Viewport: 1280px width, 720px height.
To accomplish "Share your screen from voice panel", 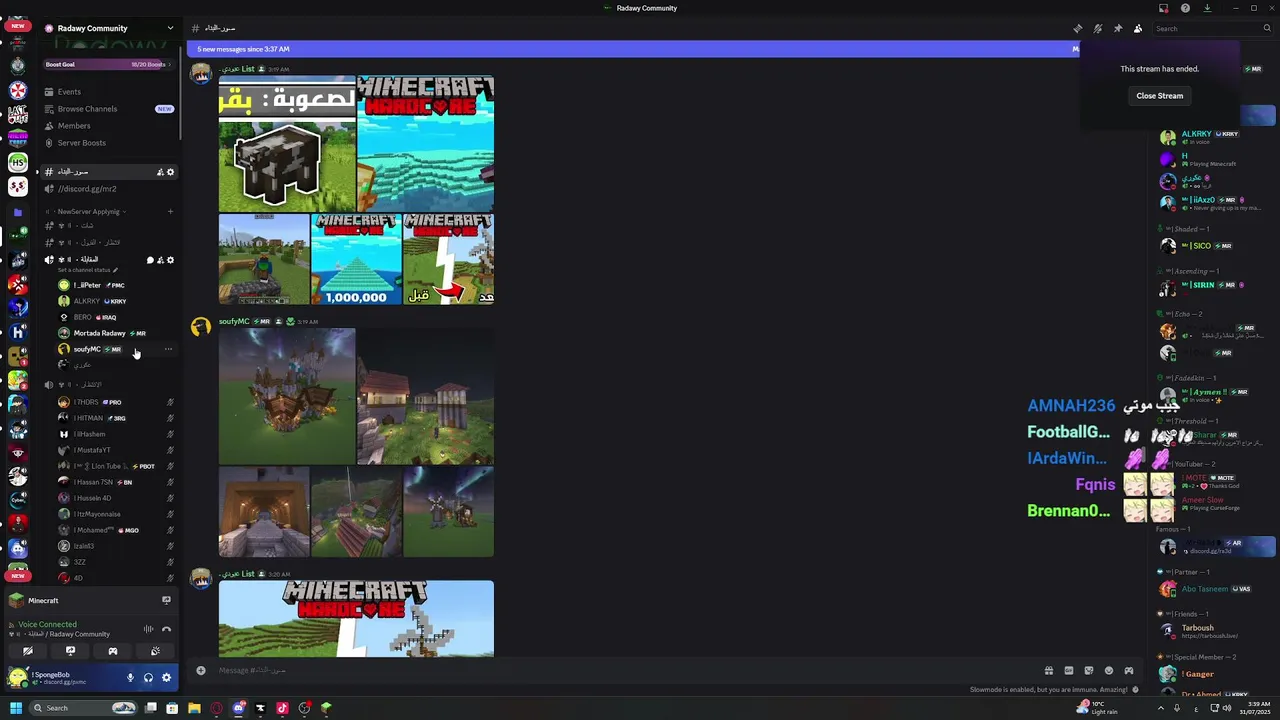I will (x=70, y=651).
